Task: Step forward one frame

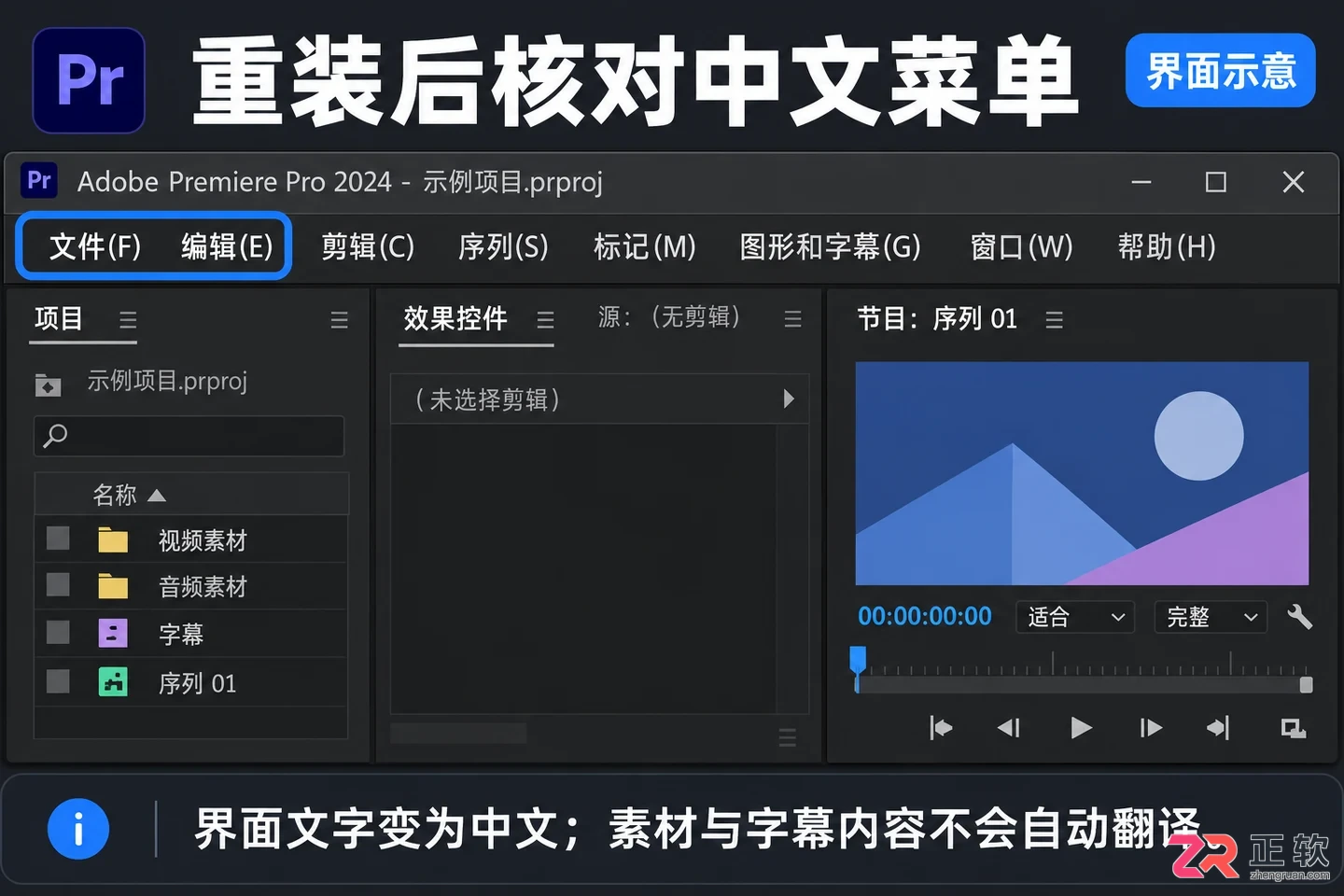Action: click(1151, 728)
